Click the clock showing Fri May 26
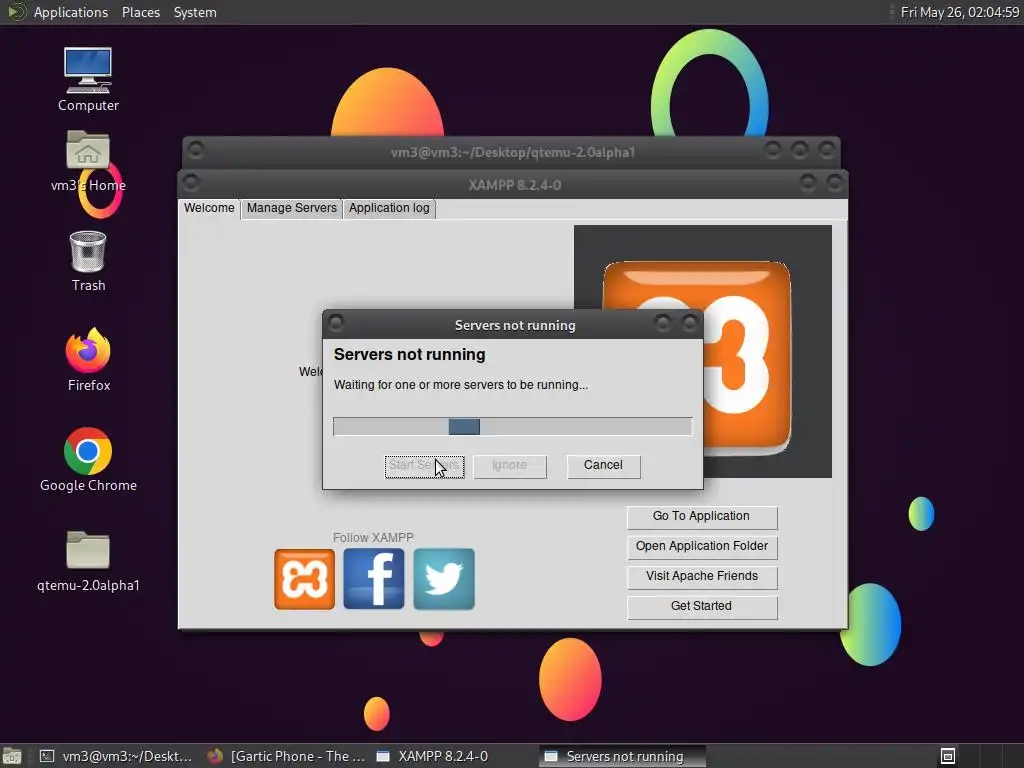Image resolution: width=1024 pixels, height=768 pixels. point(960,12)
